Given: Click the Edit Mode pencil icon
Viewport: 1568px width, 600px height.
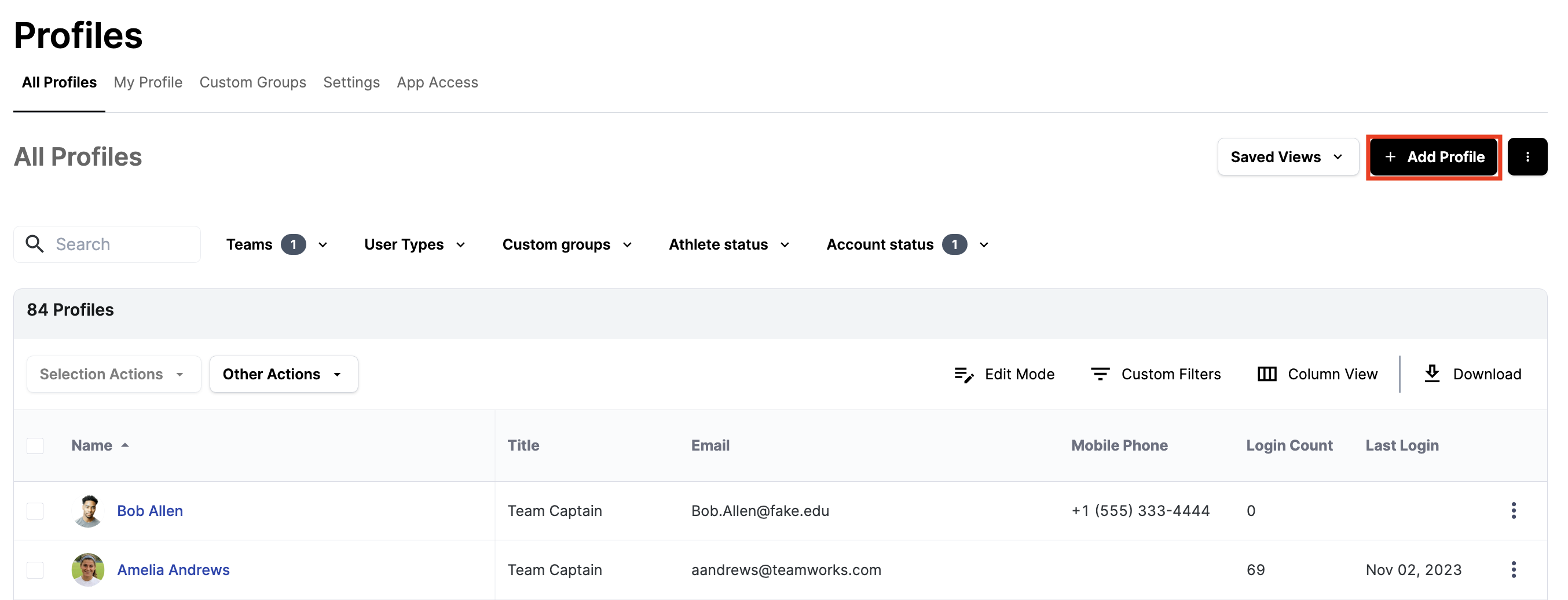Looking at the screenshot, I should click(963, 374).
